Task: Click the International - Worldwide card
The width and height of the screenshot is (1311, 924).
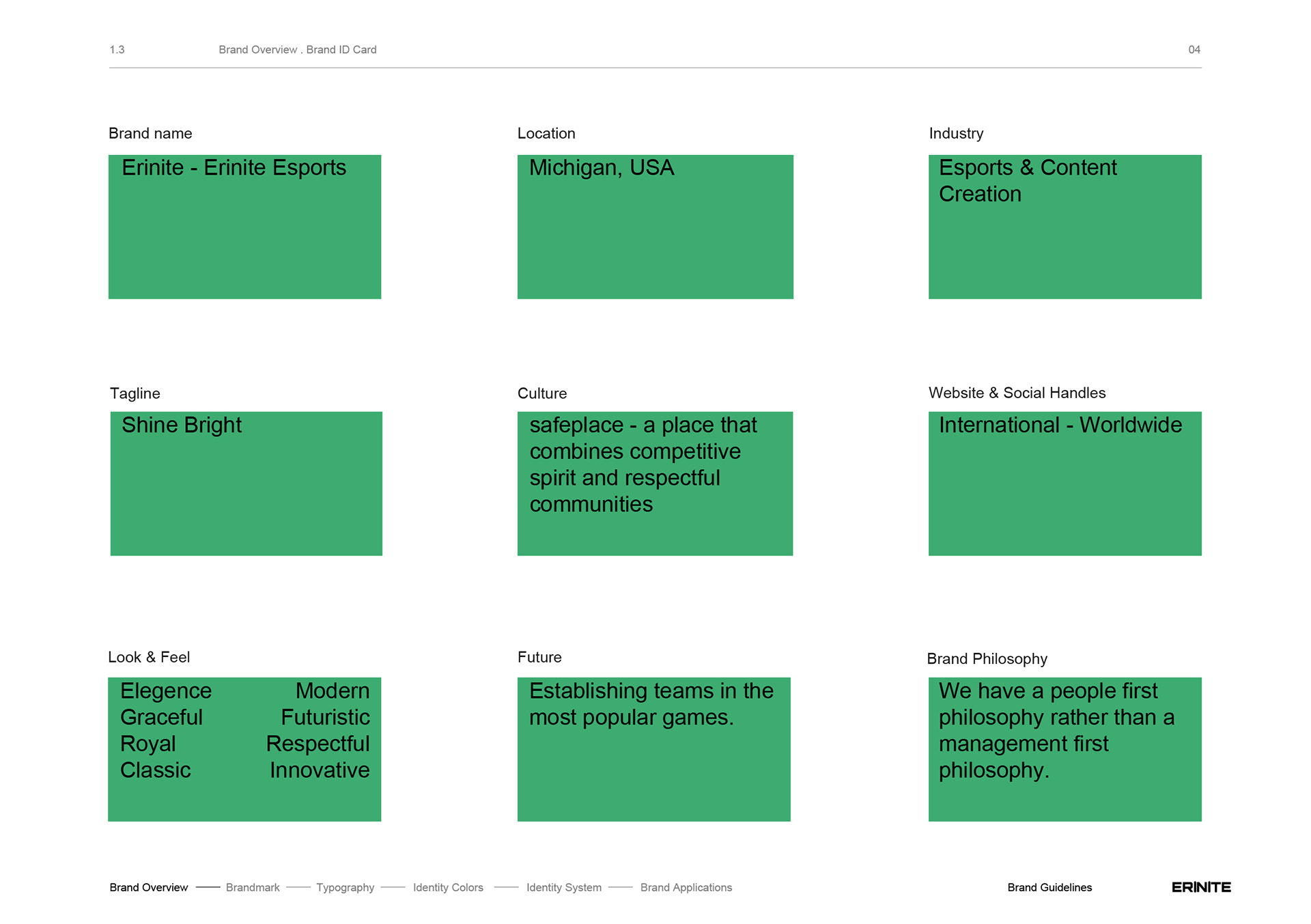Action: (1065, 484)
